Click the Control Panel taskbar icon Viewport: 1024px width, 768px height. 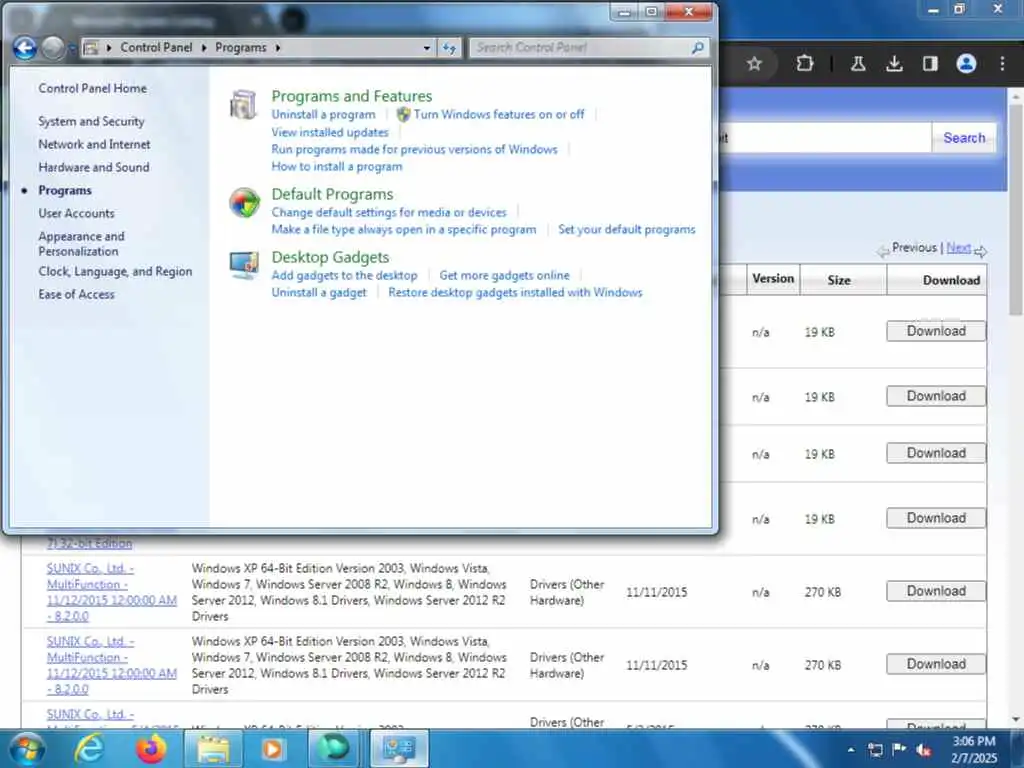click(x=399, y=749)
